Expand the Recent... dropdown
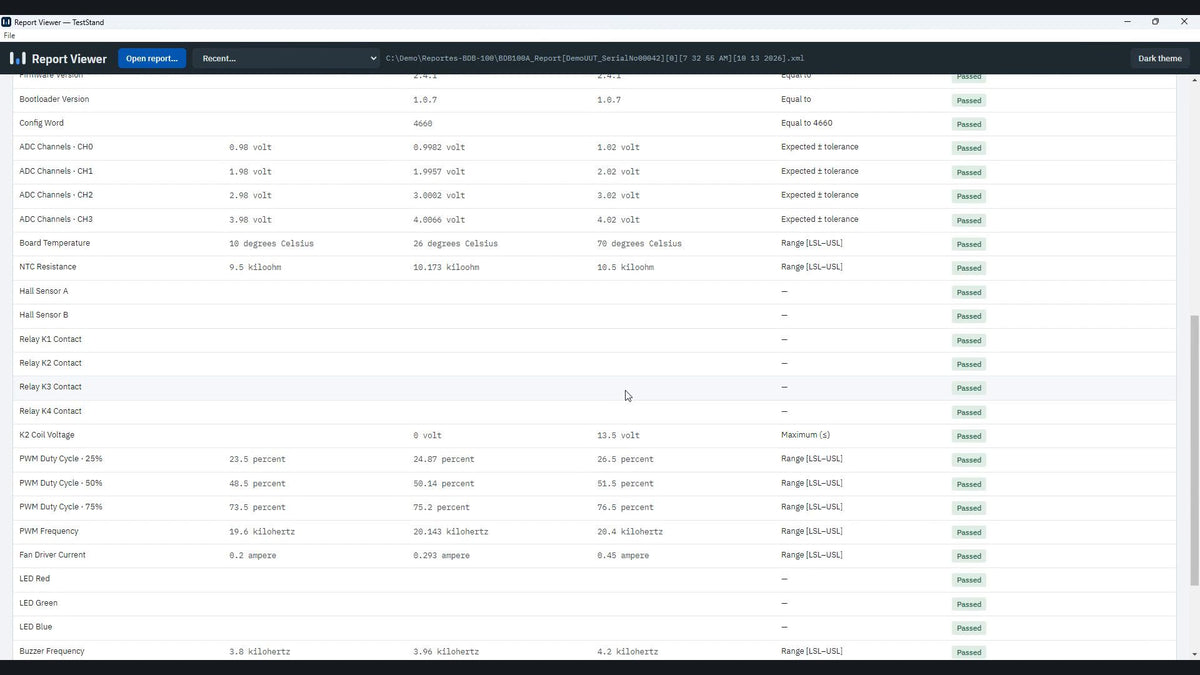 point(286,59)
